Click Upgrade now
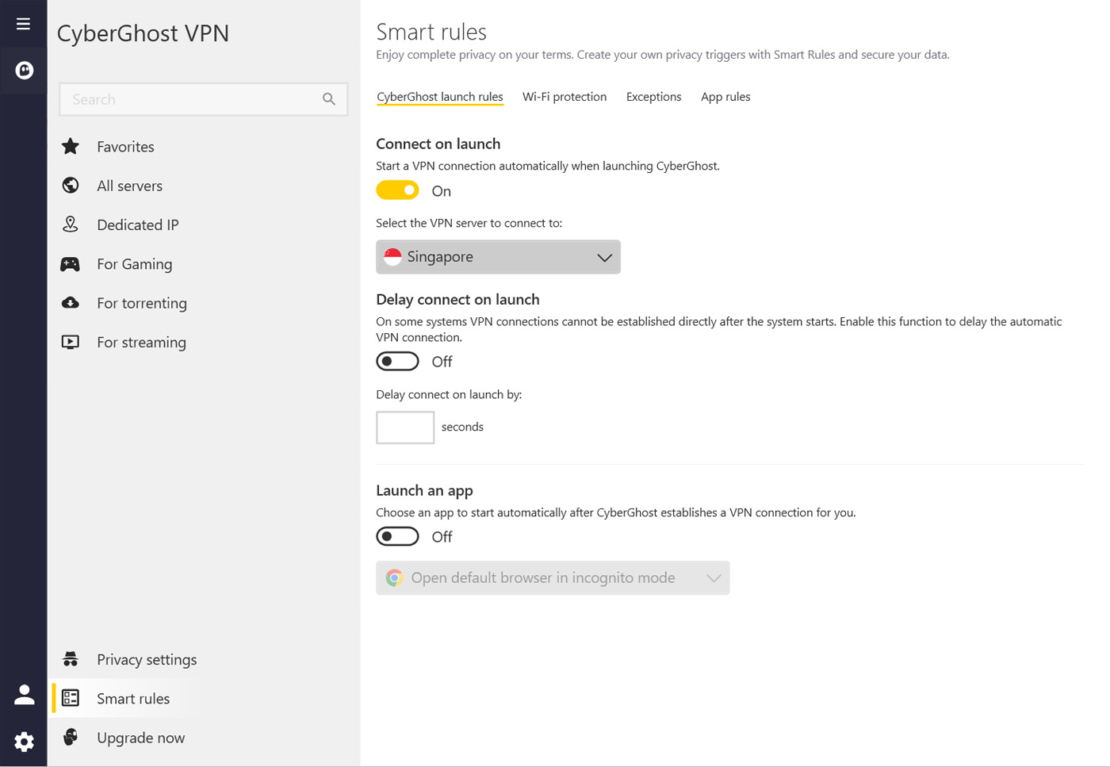This screenshot has width=1110, height=767. point(140,737)
